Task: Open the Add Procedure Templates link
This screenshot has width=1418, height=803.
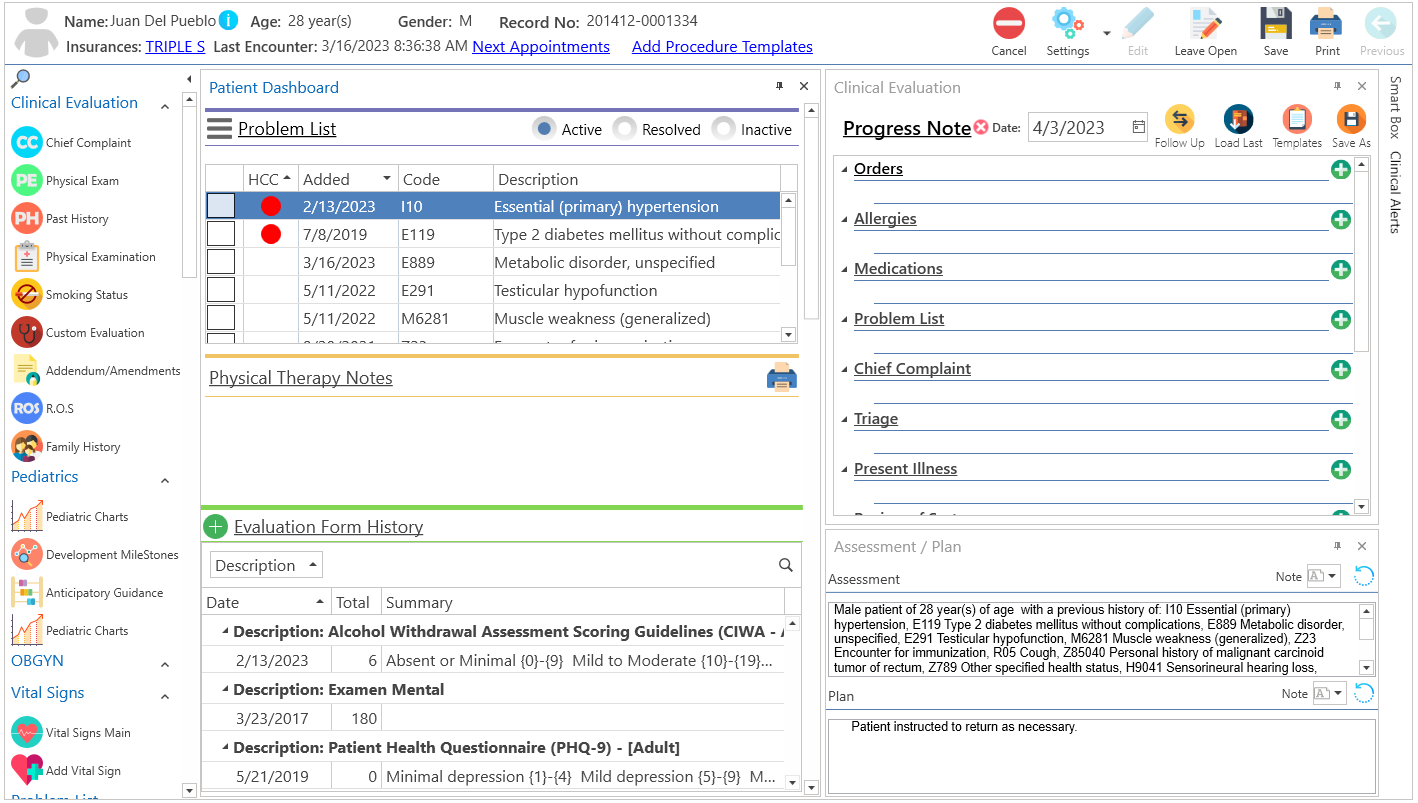Action: [x=722, y=46]
